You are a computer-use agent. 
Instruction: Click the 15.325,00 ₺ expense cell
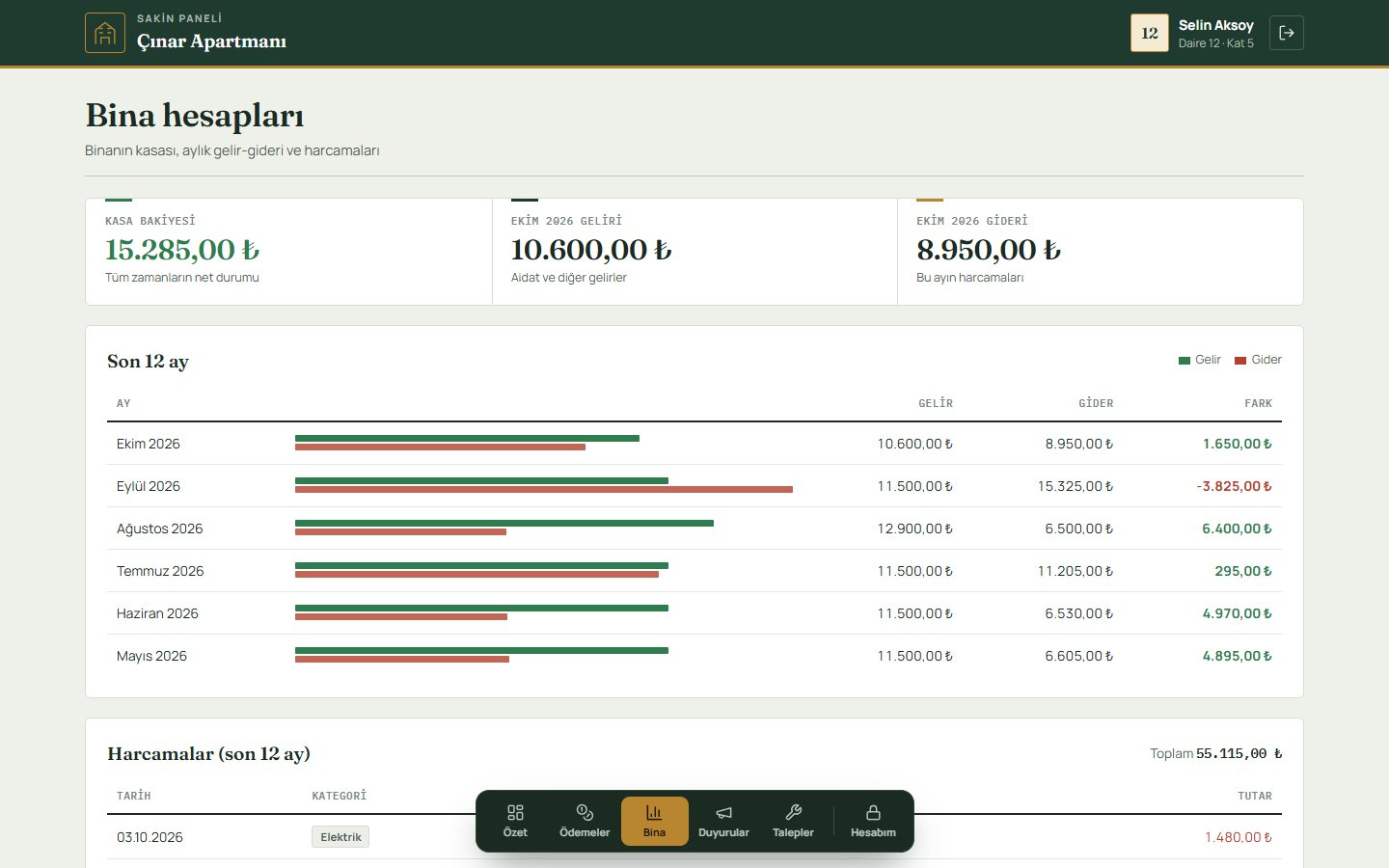[1076, 486]
